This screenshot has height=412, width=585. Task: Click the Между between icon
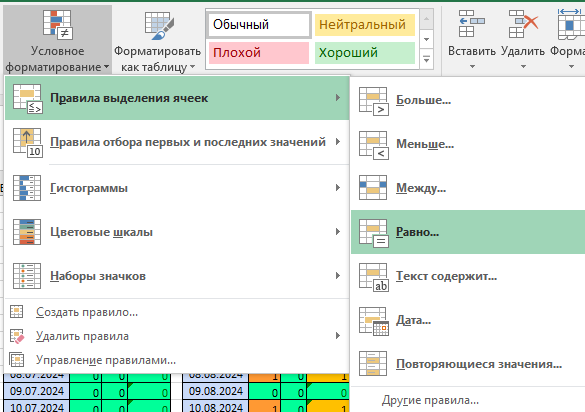pos(373,188)
